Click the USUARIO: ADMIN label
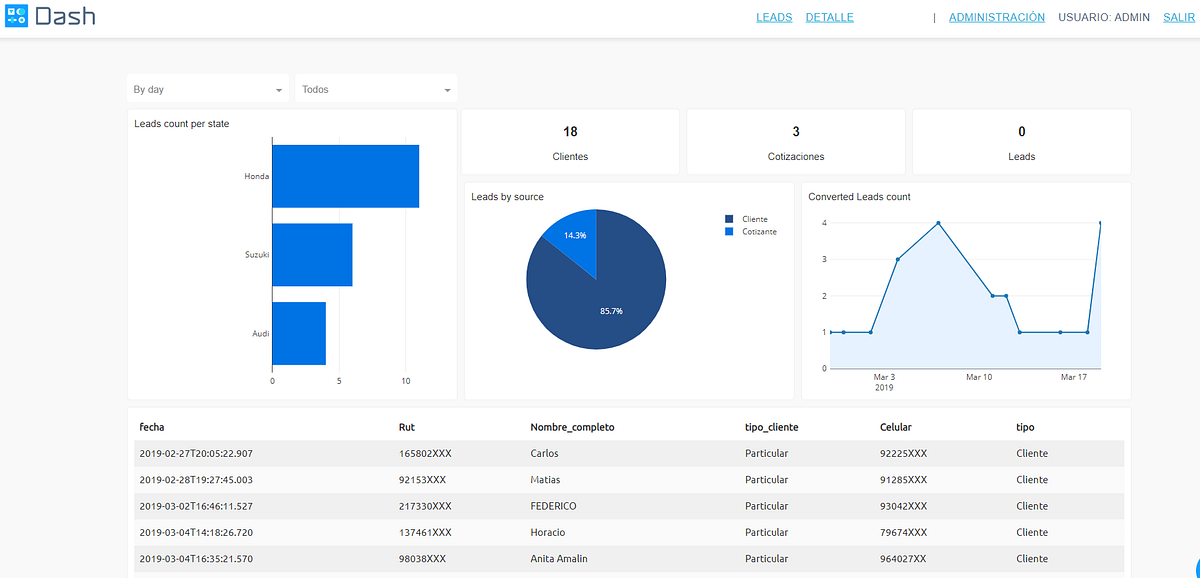Image resolution: width=1200 pixels, height=578 pixels. coord(1103,17)
